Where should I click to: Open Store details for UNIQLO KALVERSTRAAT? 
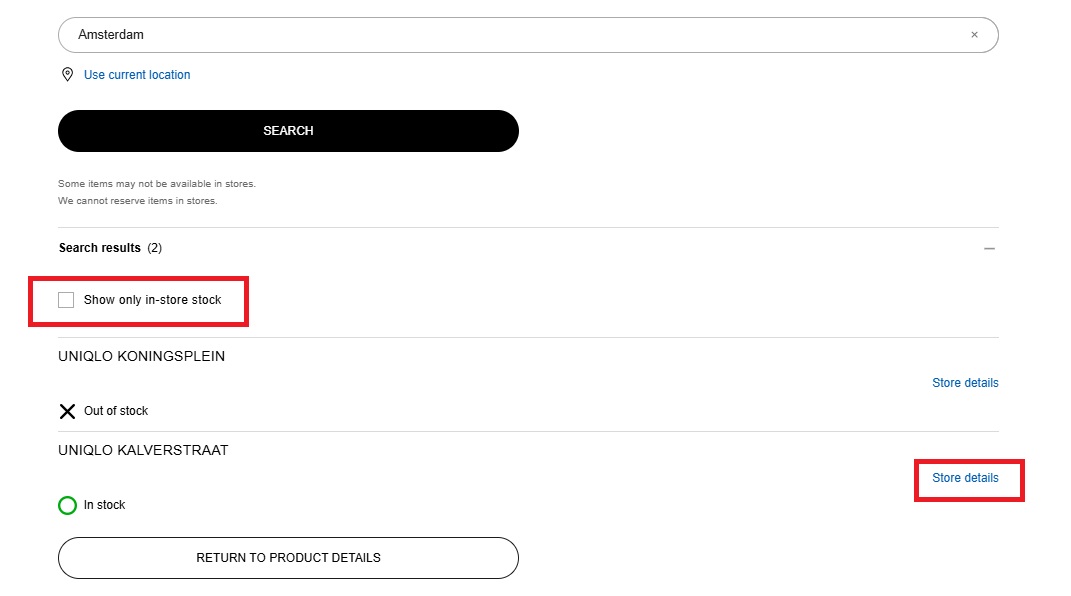click(965, 478)
